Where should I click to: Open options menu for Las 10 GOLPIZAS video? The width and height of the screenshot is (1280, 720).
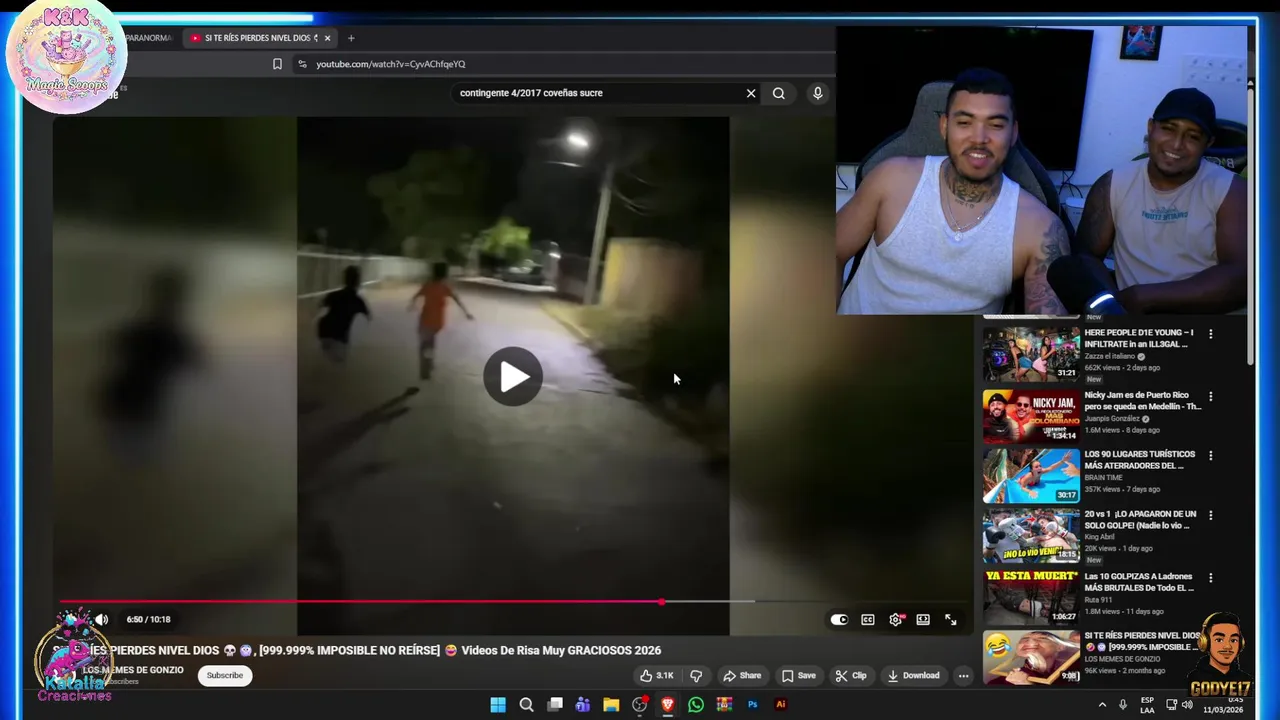1210,577
